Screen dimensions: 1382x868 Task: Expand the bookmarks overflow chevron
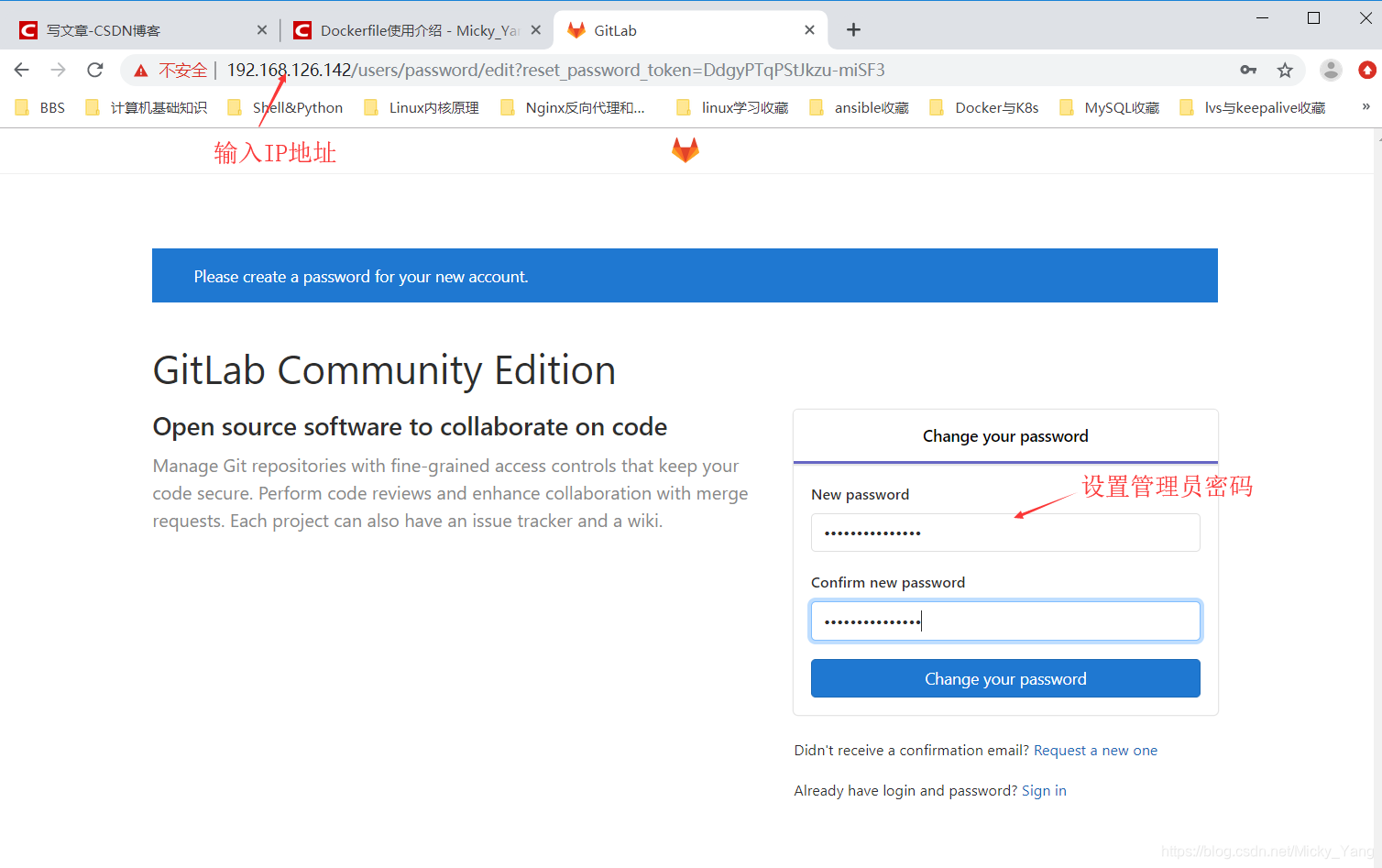(x=1366, y=107)
